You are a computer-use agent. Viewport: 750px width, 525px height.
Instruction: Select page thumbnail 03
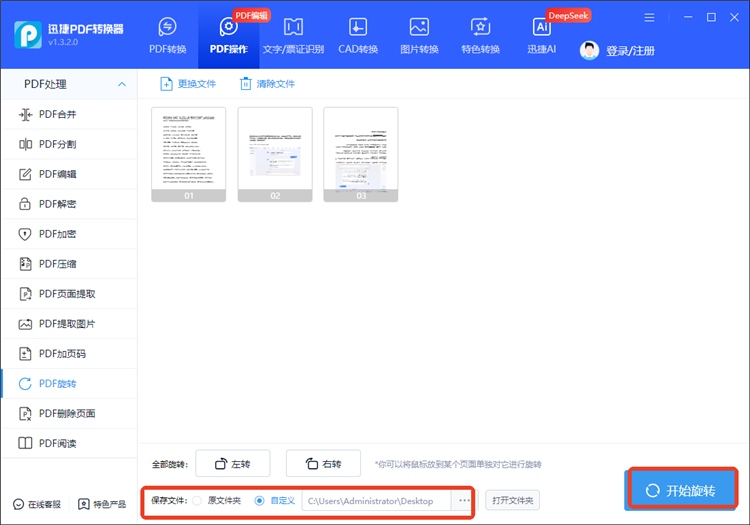point(361,154)
